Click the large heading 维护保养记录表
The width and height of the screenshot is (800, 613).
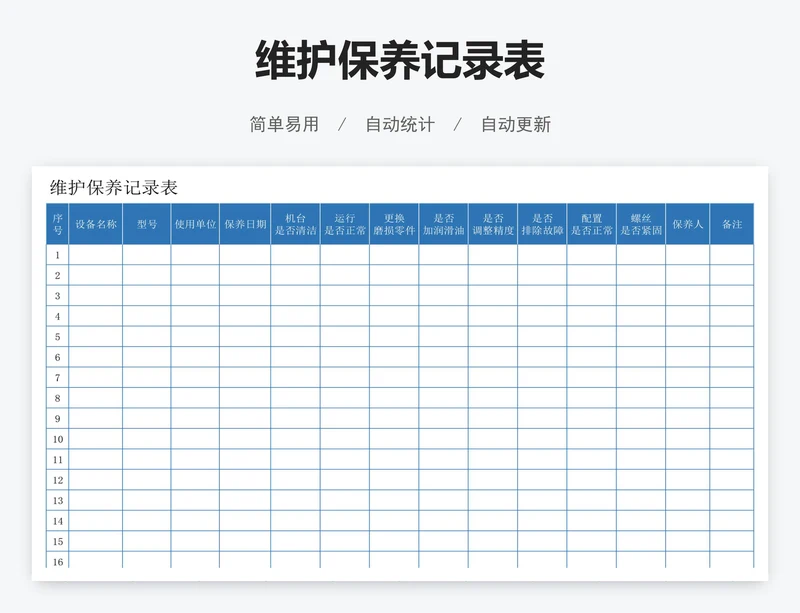(x=400, y=61)
